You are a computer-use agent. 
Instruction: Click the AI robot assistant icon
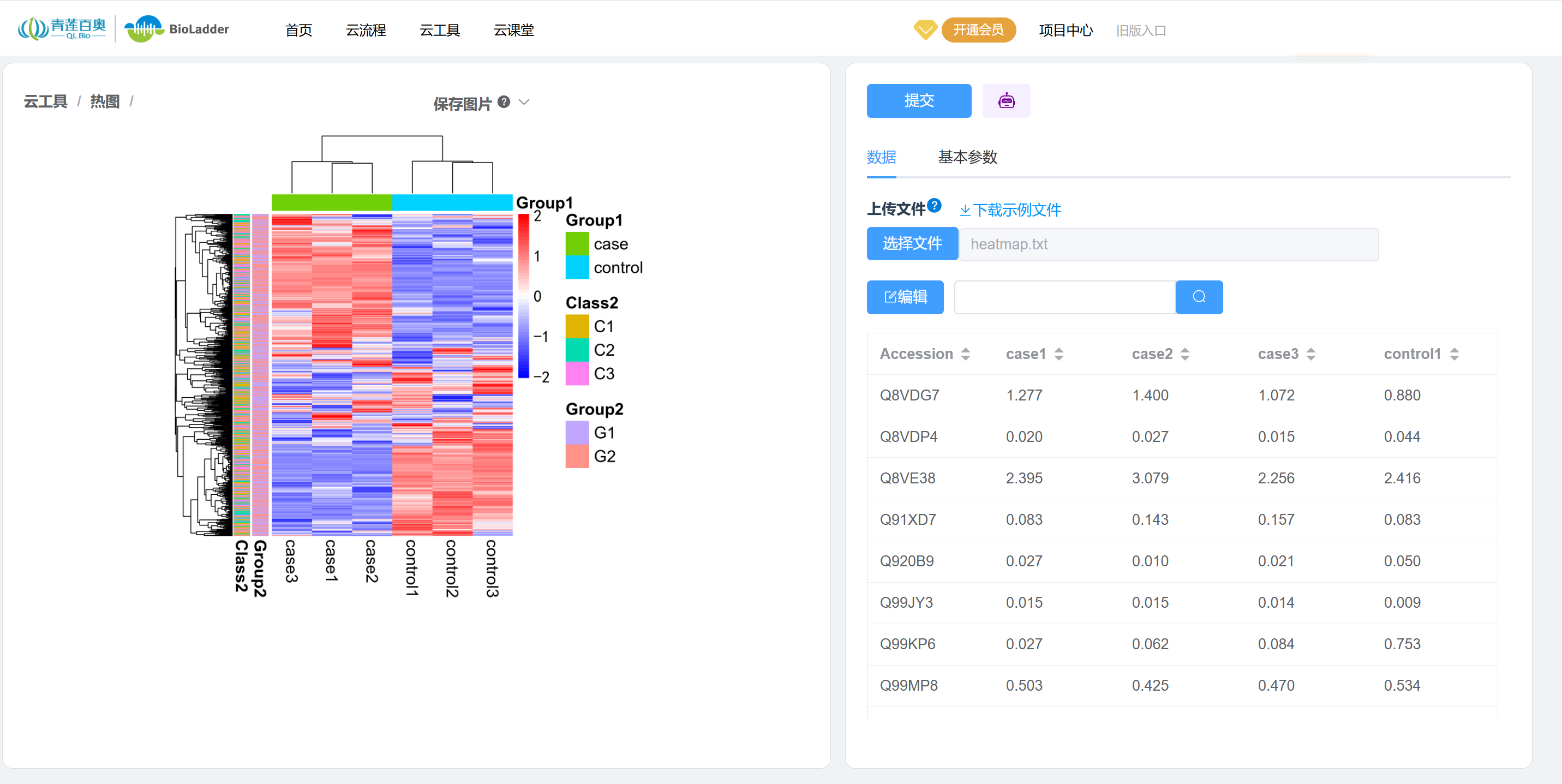pos(1006,100)
